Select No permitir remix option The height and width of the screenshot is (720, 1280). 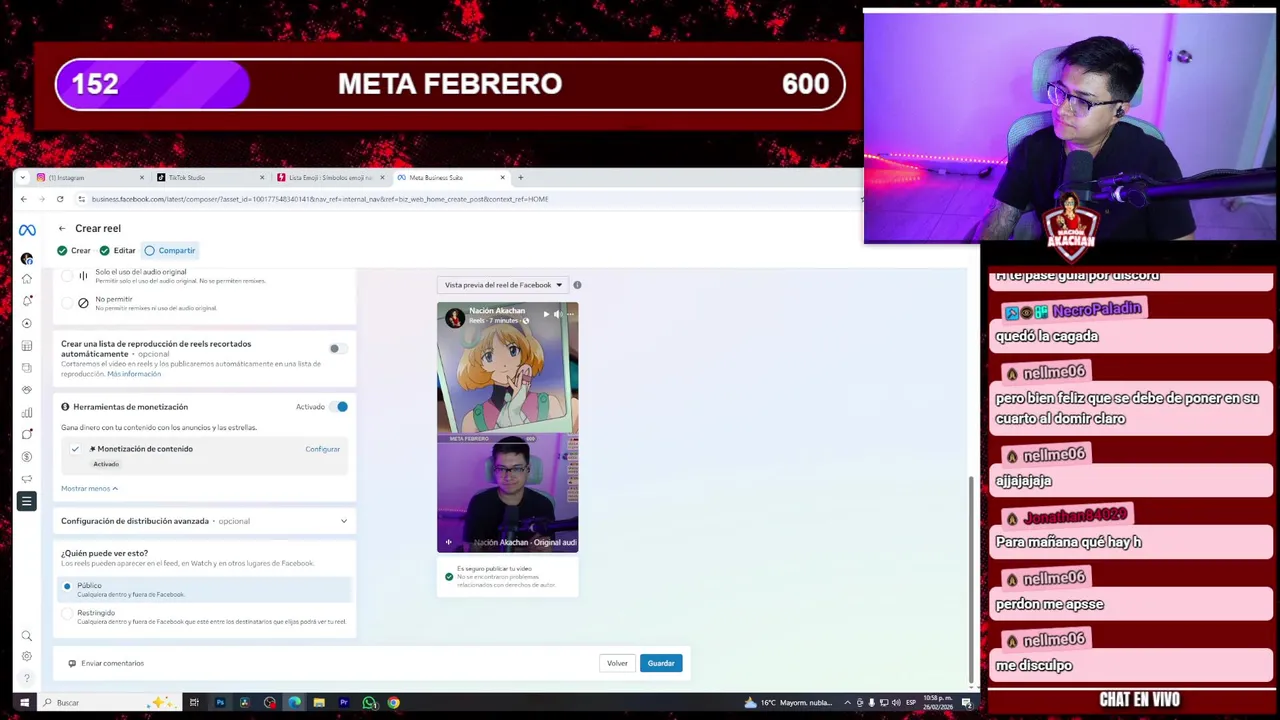[67, 303]
